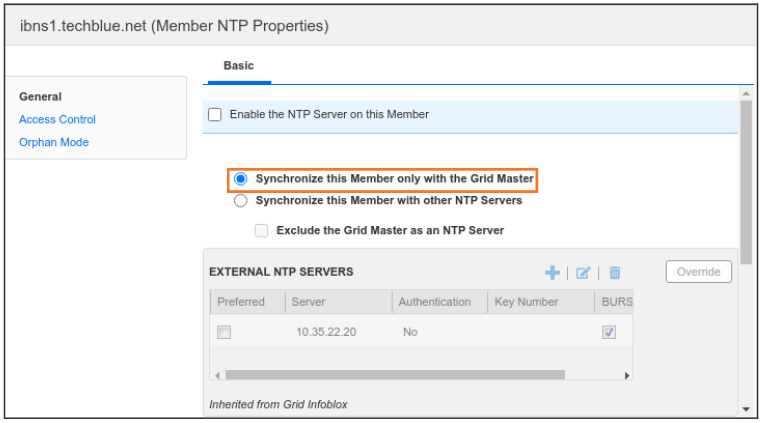Select Synchronize with other NTP Servers
This screenshot has width=761, height=423.
pos(241,200)
